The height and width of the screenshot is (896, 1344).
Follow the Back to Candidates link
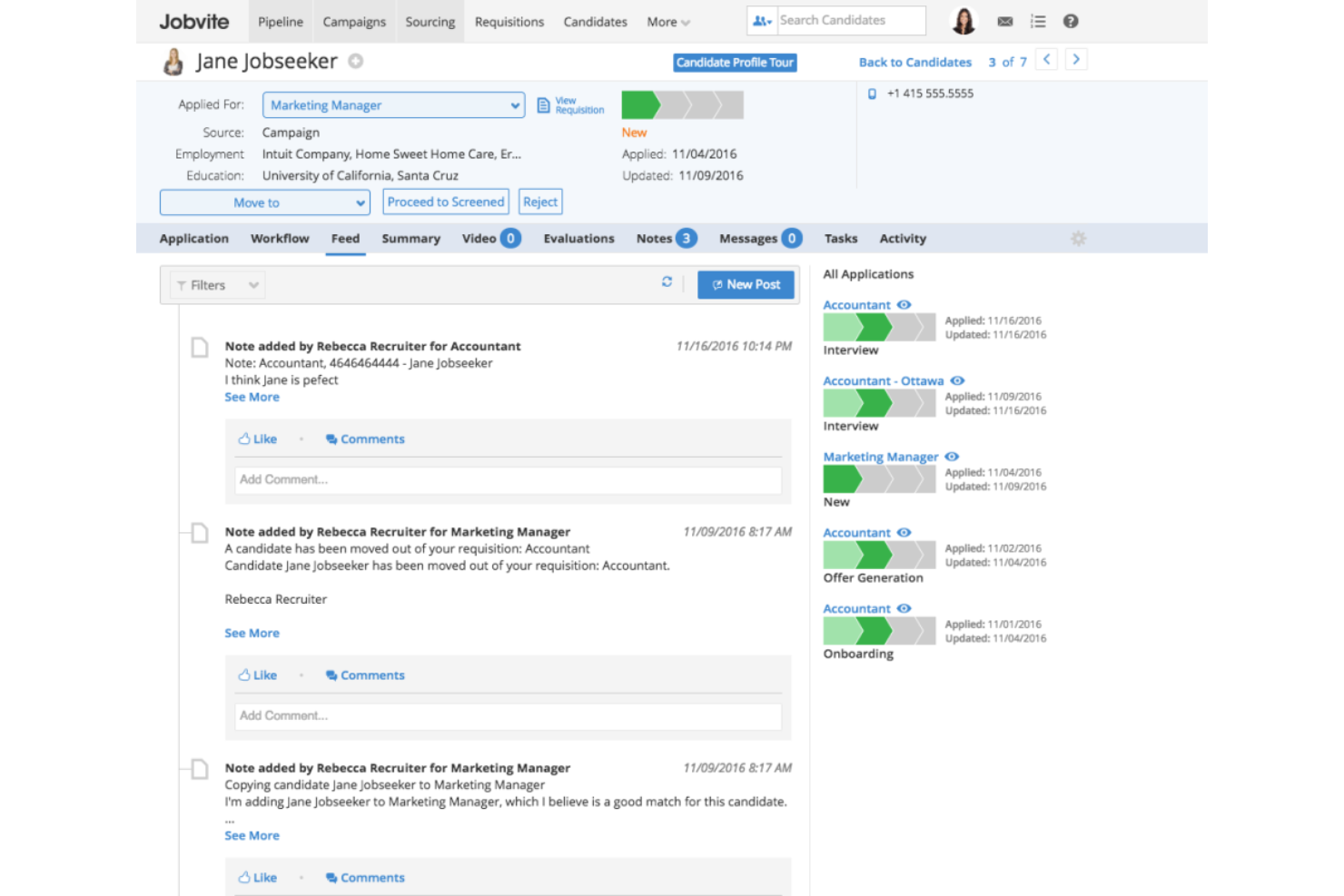(914, 62)
